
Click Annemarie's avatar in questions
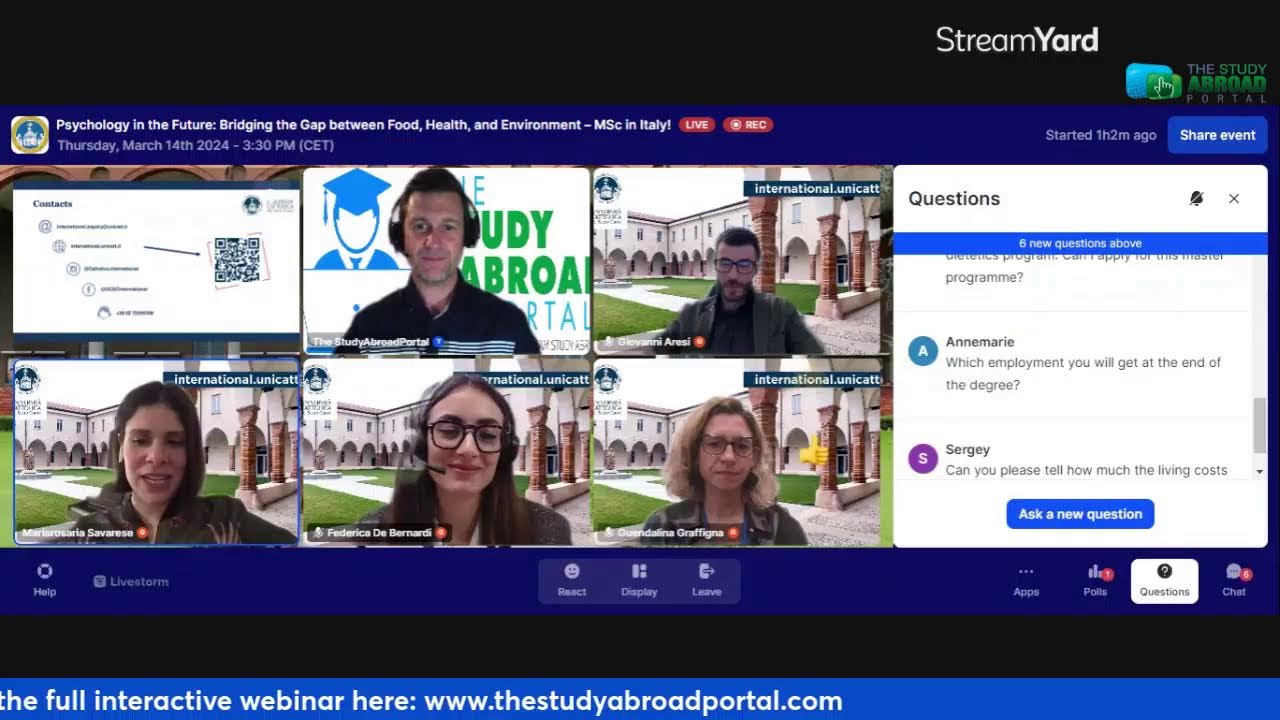922,350
